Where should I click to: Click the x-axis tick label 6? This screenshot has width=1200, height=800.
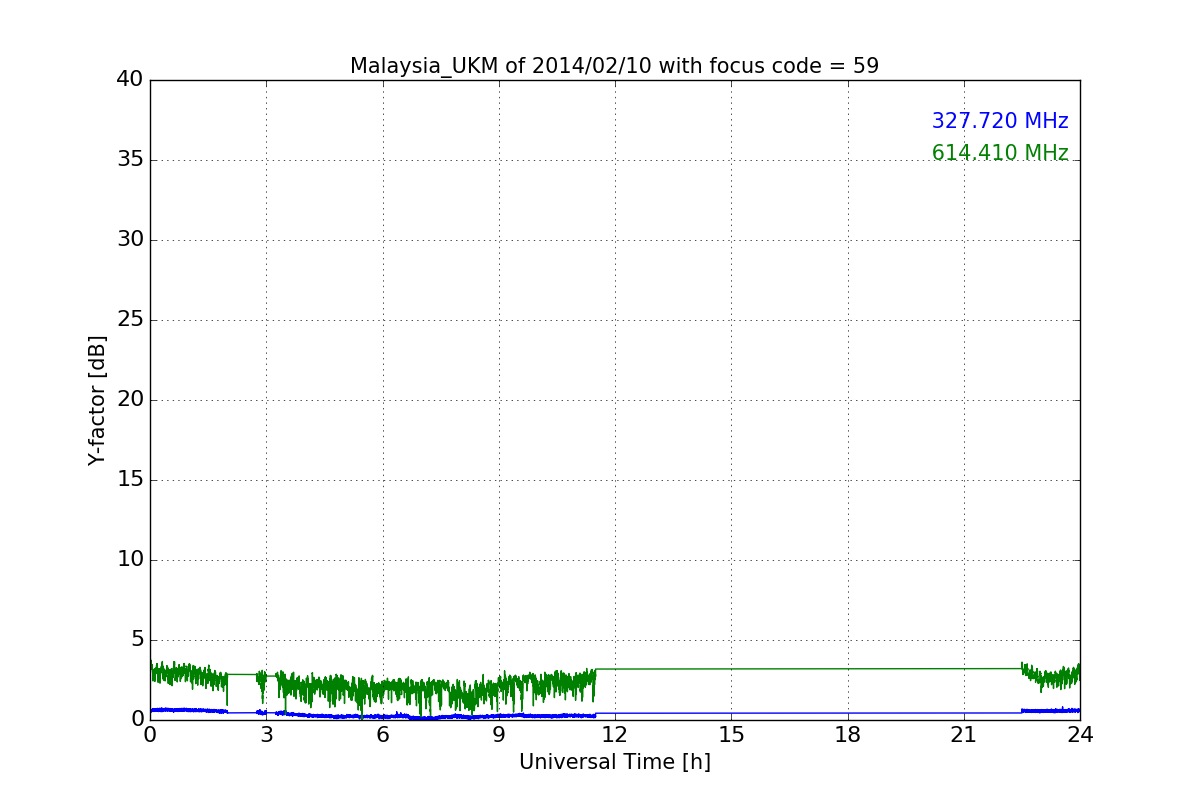point(382,735)
